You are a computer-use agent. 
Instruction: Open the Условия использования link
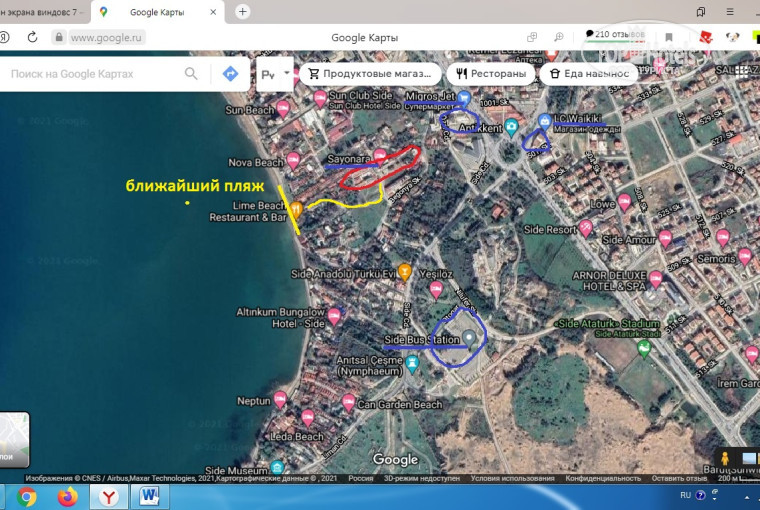(x=512, y=478)
